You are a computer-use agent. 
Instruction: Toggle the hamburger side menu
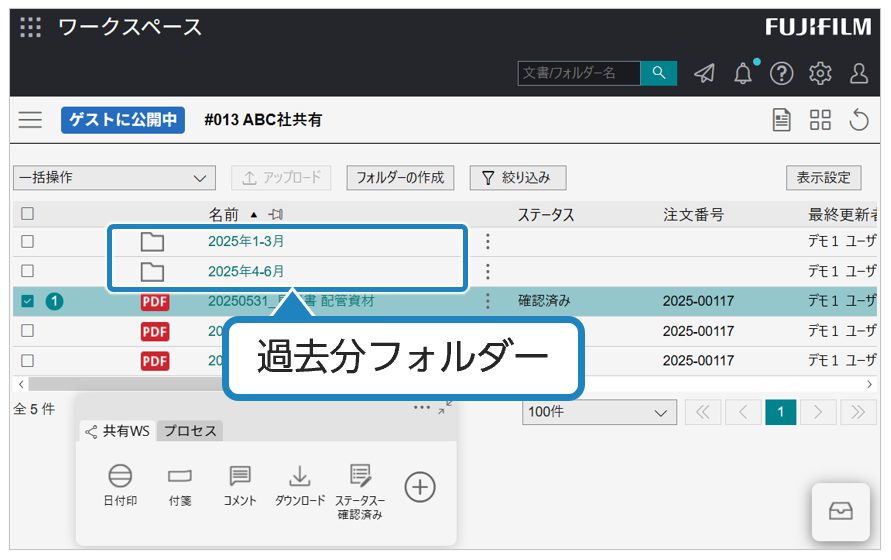(x=30, y=120)
